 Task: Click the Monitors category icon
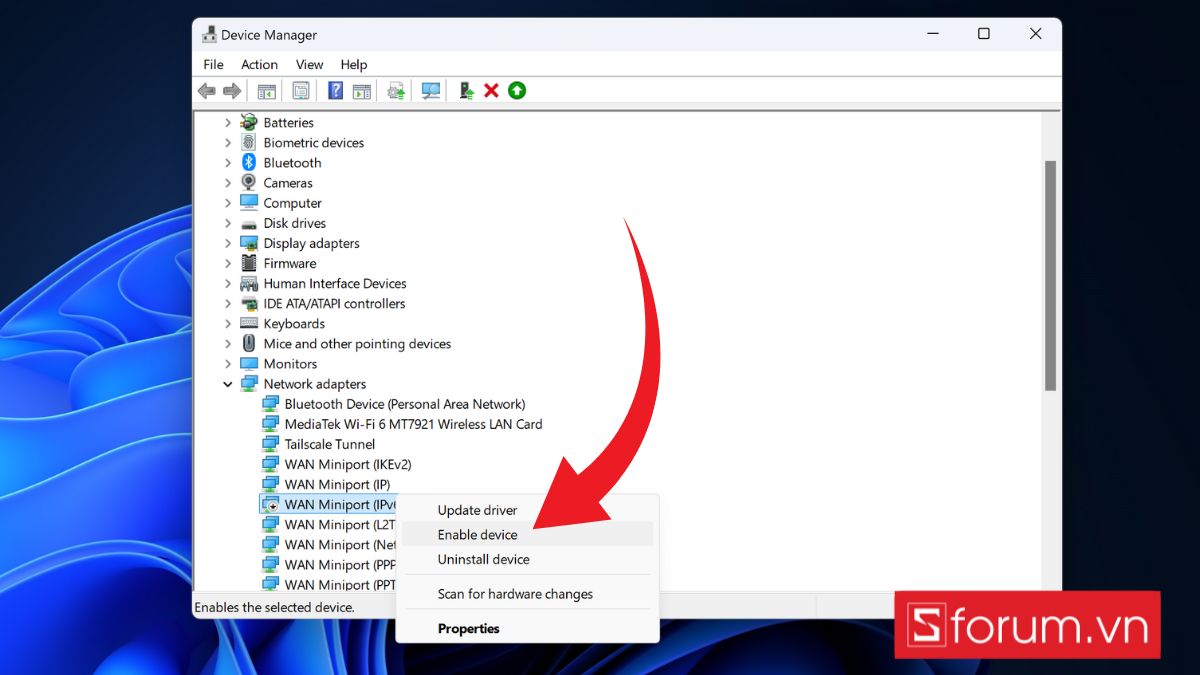(249, 364)
